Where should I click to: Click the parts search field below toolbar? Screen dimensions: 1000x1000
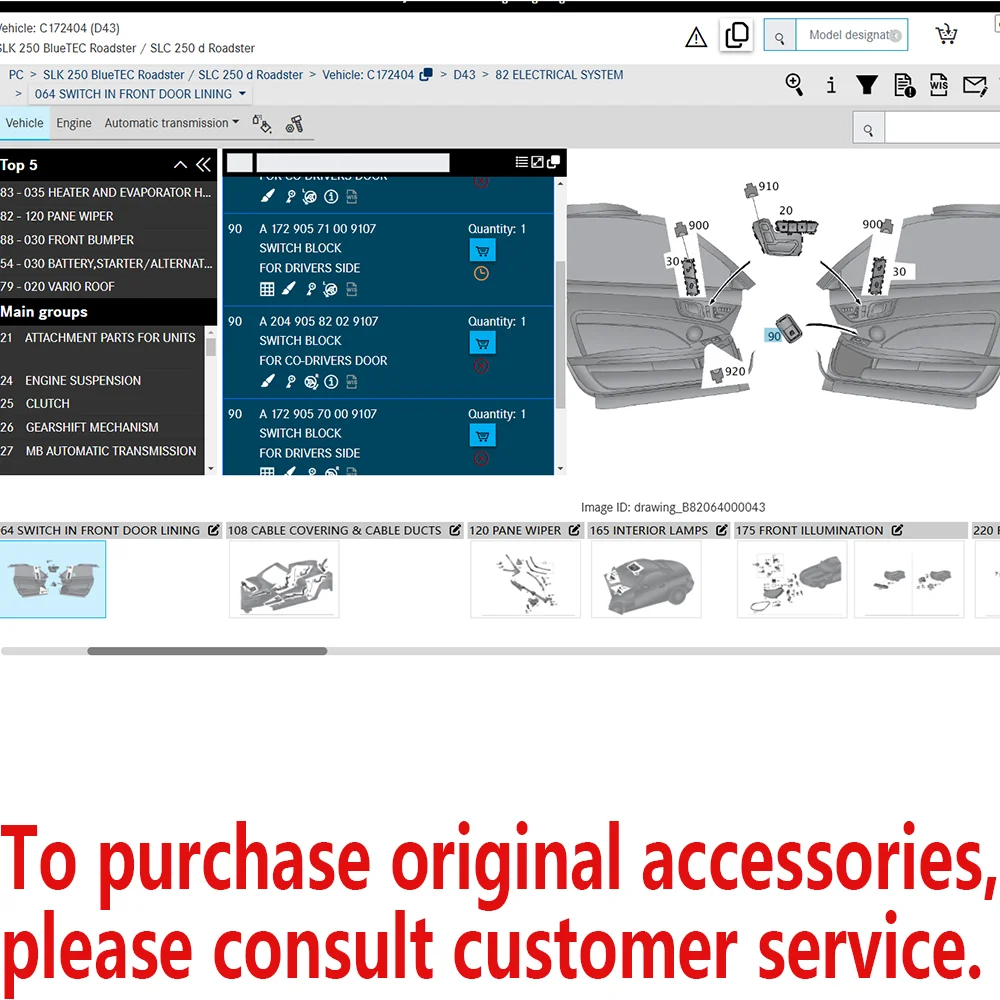(x=941, y=130)
